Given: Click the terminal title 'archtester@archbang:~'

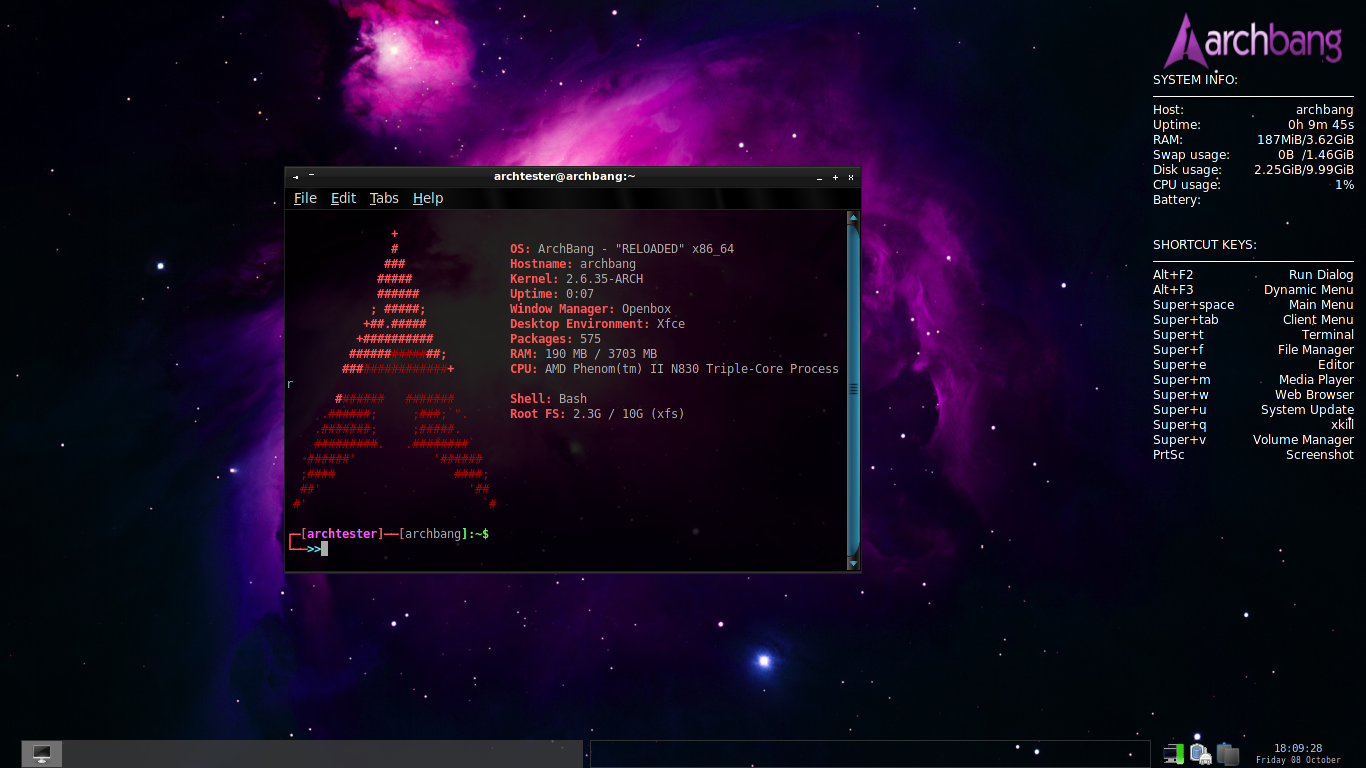Looking at the screenshot, I should pos(564,176).
